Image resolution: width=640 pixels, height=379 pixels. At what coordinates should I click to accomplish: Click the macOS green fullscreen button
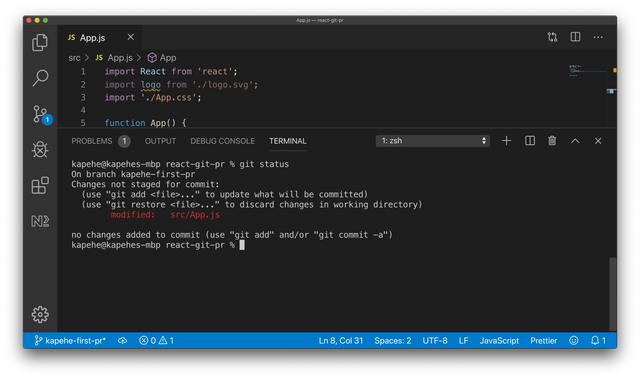point(45,20)
